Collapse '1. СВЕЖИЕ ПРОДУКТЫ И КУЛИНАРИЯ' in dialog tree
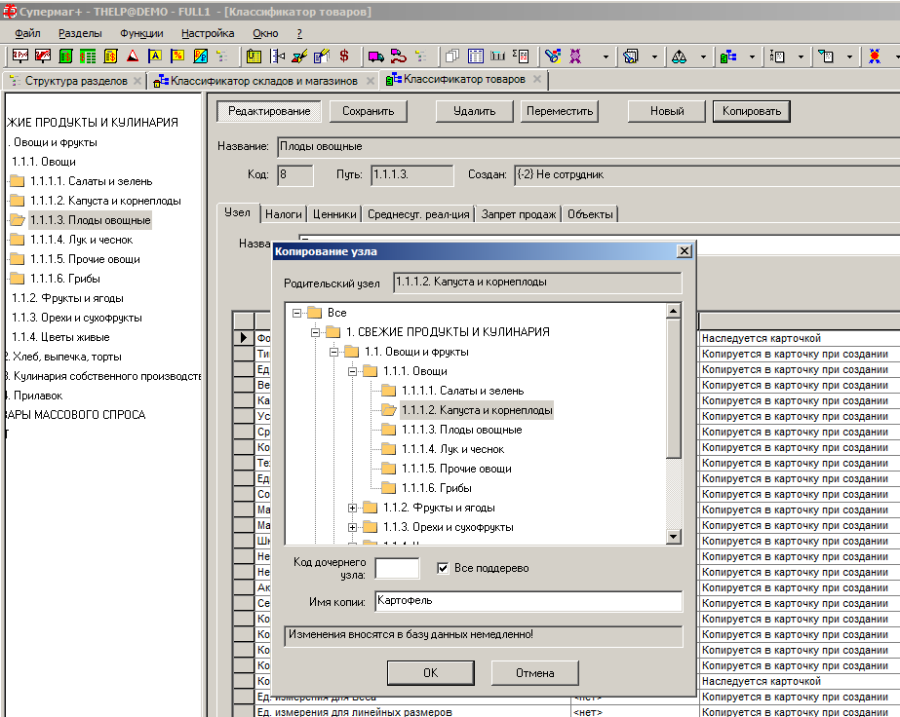The width and height of the screenshot is (900, 717). 315,332
